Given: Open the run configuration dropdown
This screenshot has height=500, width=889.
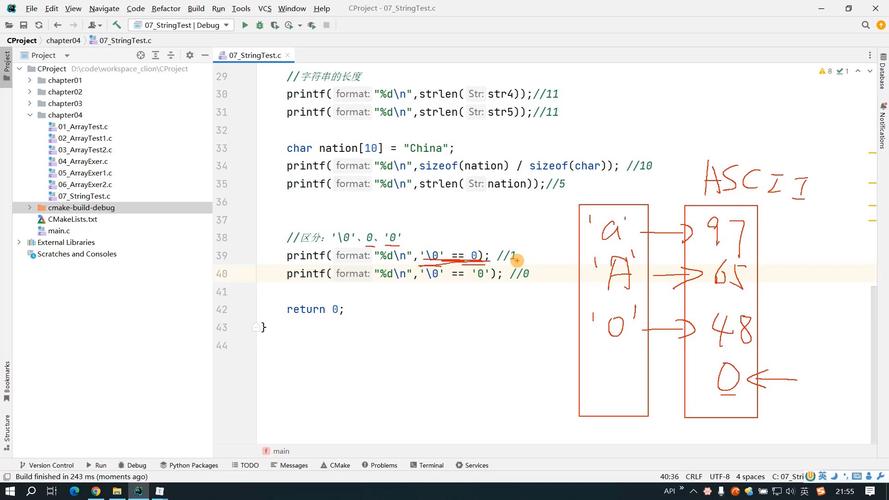Looking at the screenshot, I should [180, 25].
